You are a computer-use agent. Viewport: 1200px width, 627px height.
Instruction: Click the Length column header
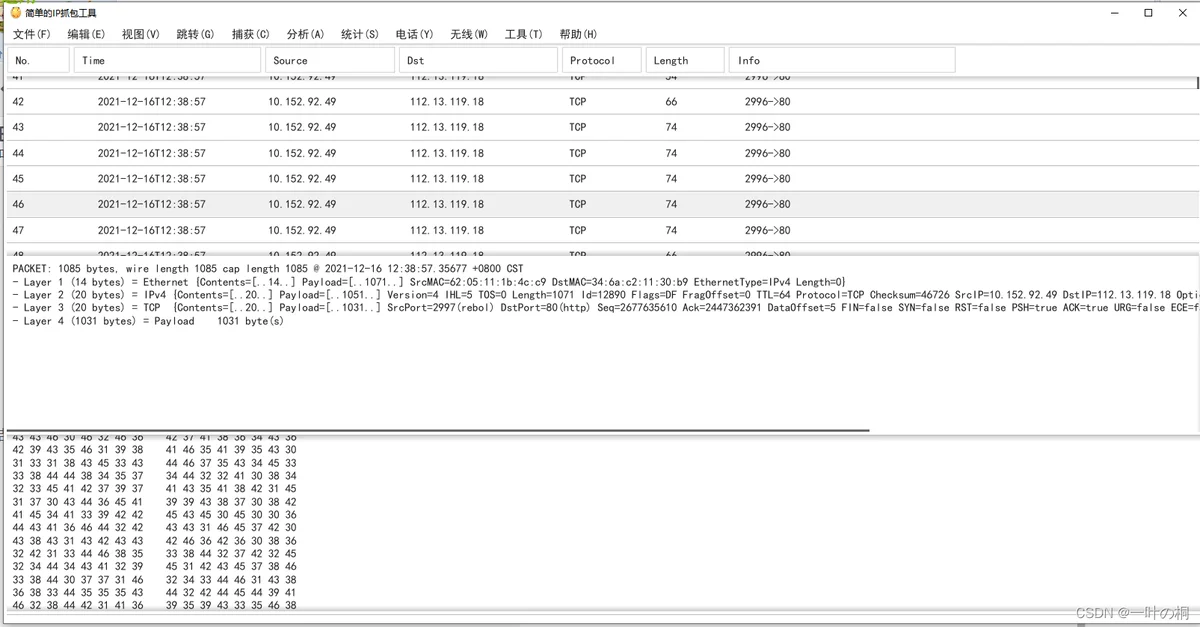pyautogui.click(x=685, y=60)
